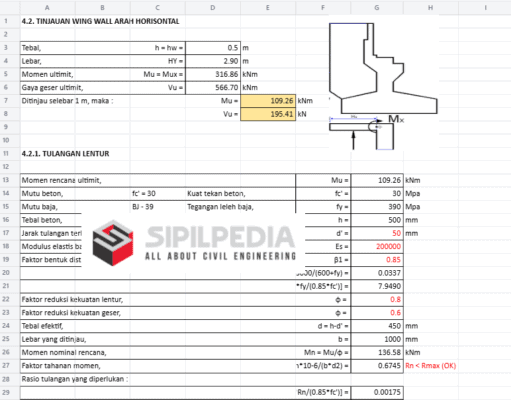Click the 'Mu = Mux =' label cell

pos(157,74)
